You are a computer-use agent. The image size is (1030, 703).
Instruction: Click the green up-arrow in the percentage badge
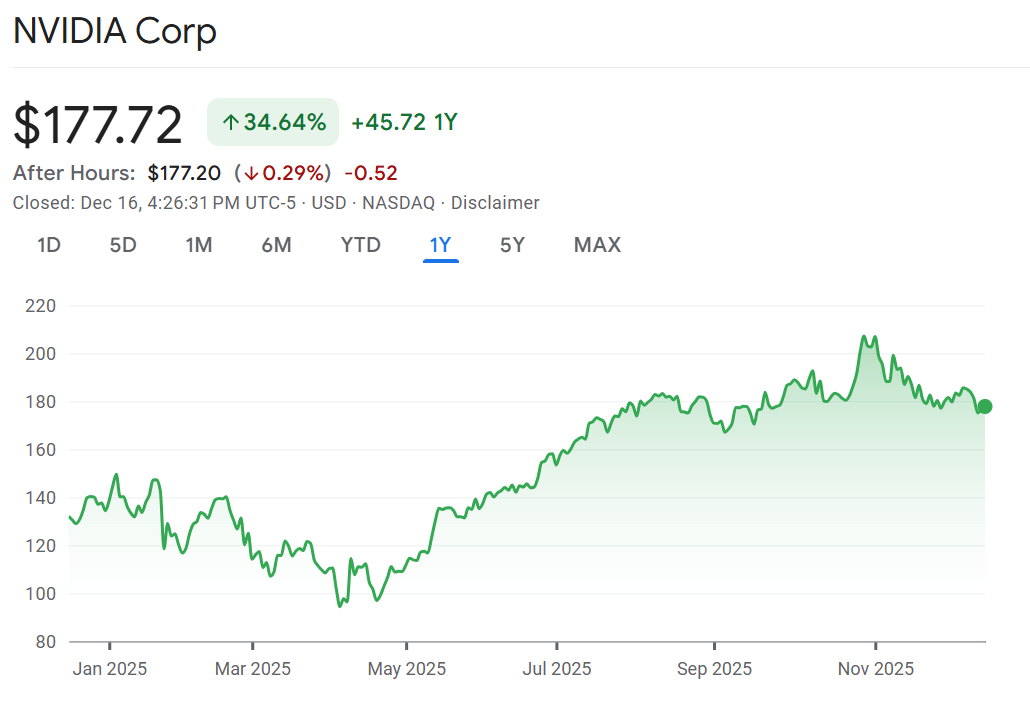click(230, 123)
